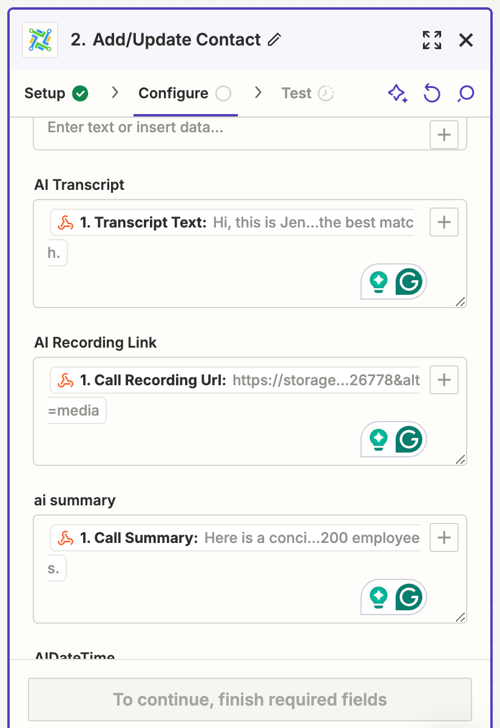Click the 'Enter text or insert data' field
This screenshot has height=728, width=500.
point(231,133)
